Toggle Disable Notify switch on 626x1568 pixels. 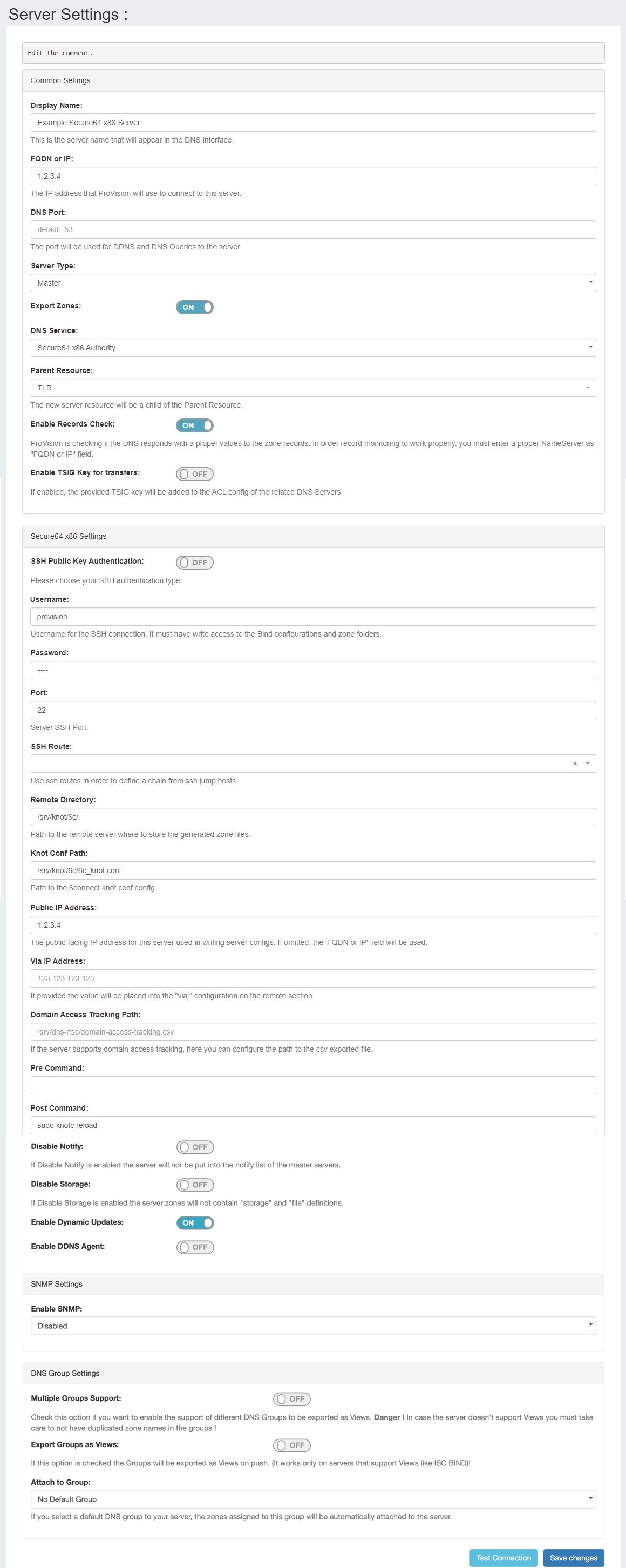click(x=195, y=1147)
